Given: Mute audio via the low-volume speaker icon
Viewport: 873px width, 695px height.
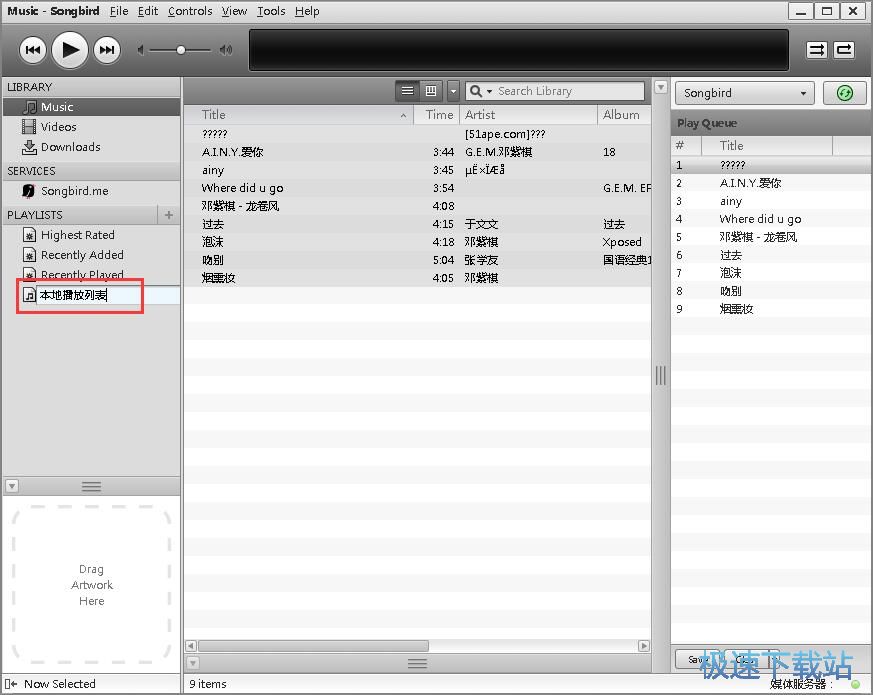Looking at the screenshot, I should 141,50.
